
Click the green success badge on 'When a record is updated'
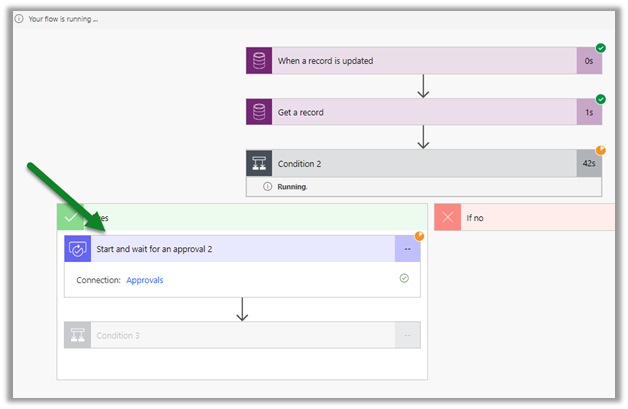tap(601, 48)
